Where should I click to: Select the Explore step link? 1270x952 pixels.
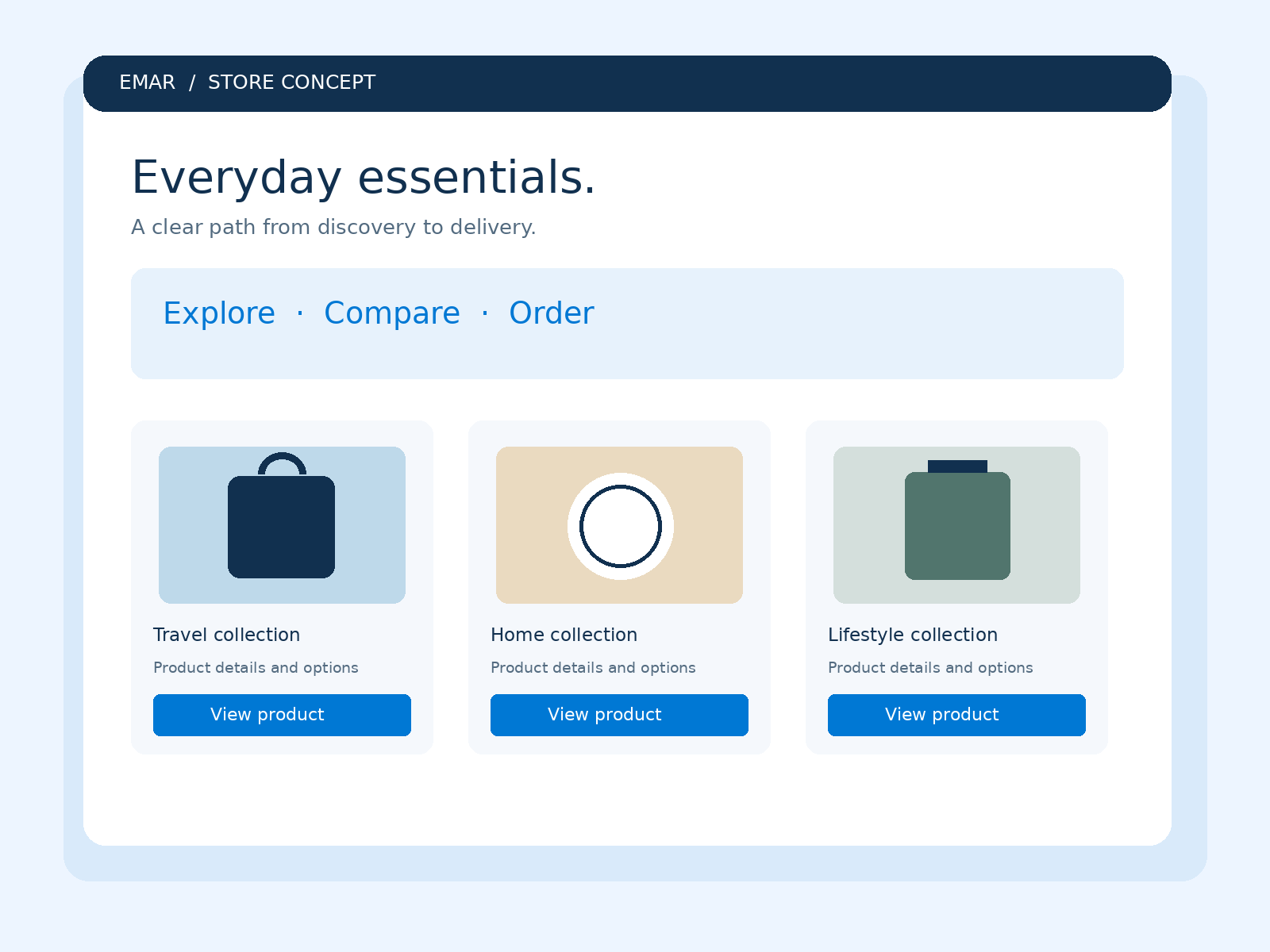[219, 313]
